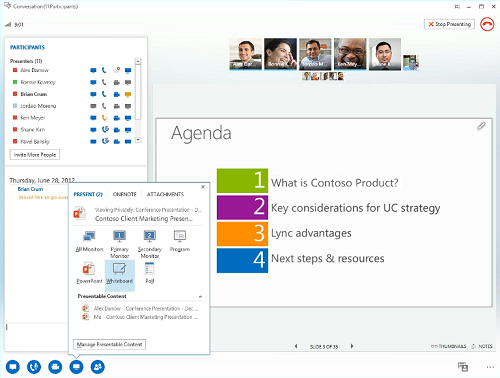
Task: Share All Monitors
Action: coord(89,241)
